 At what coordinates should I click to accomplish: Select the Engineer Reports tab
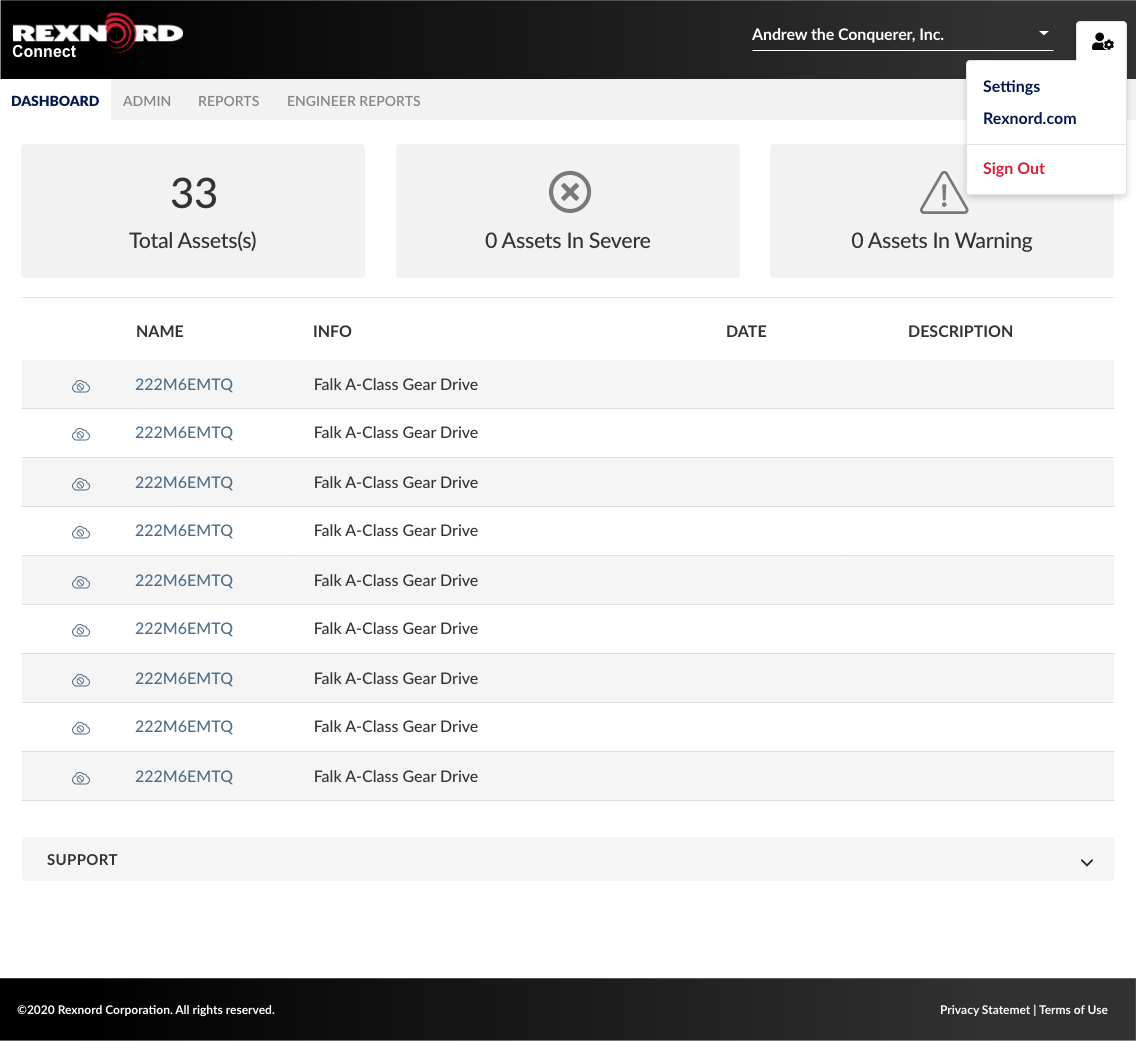click(354, 101)
